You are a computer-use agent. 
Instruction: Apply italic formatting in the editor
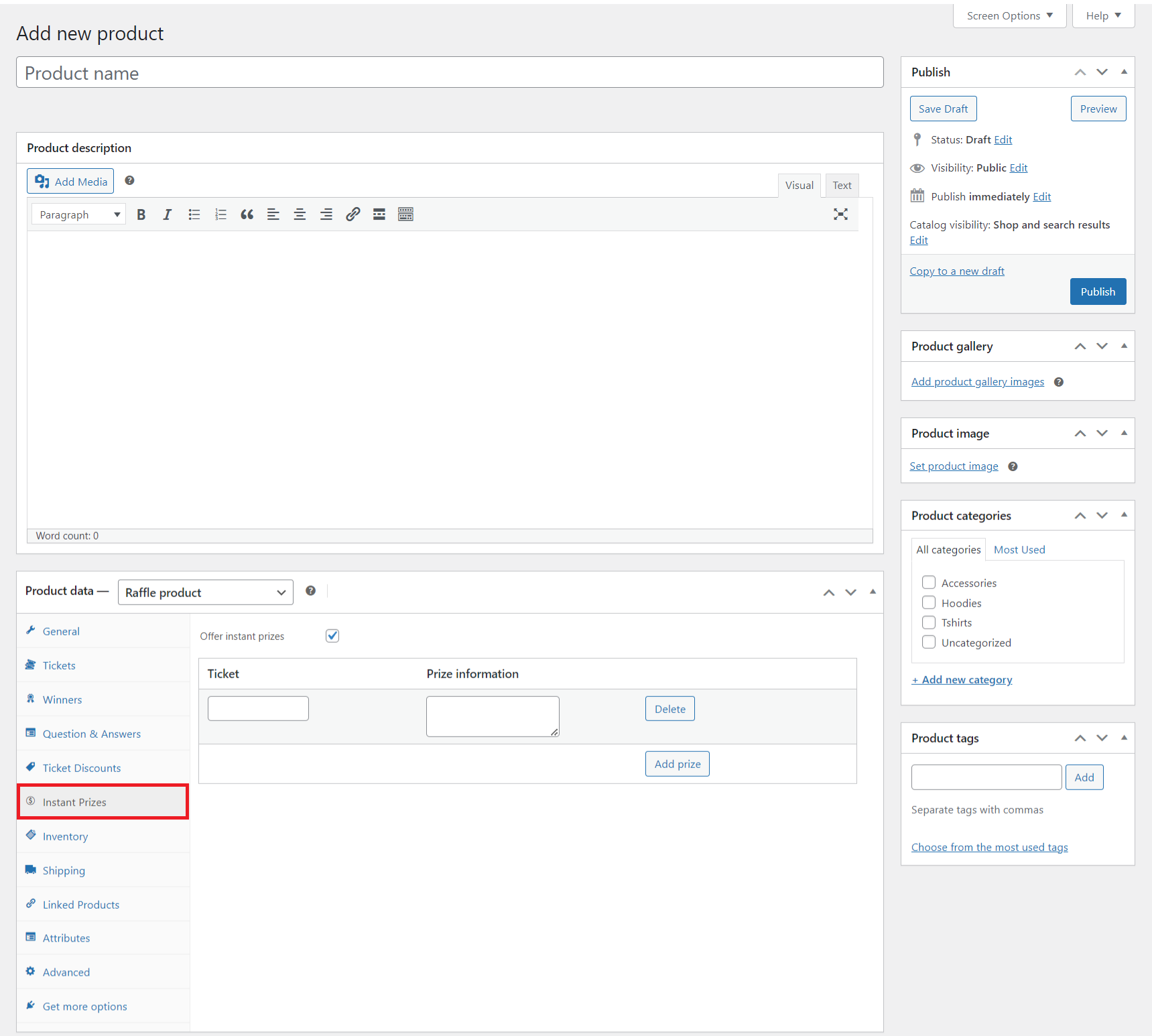click(167, 214)
